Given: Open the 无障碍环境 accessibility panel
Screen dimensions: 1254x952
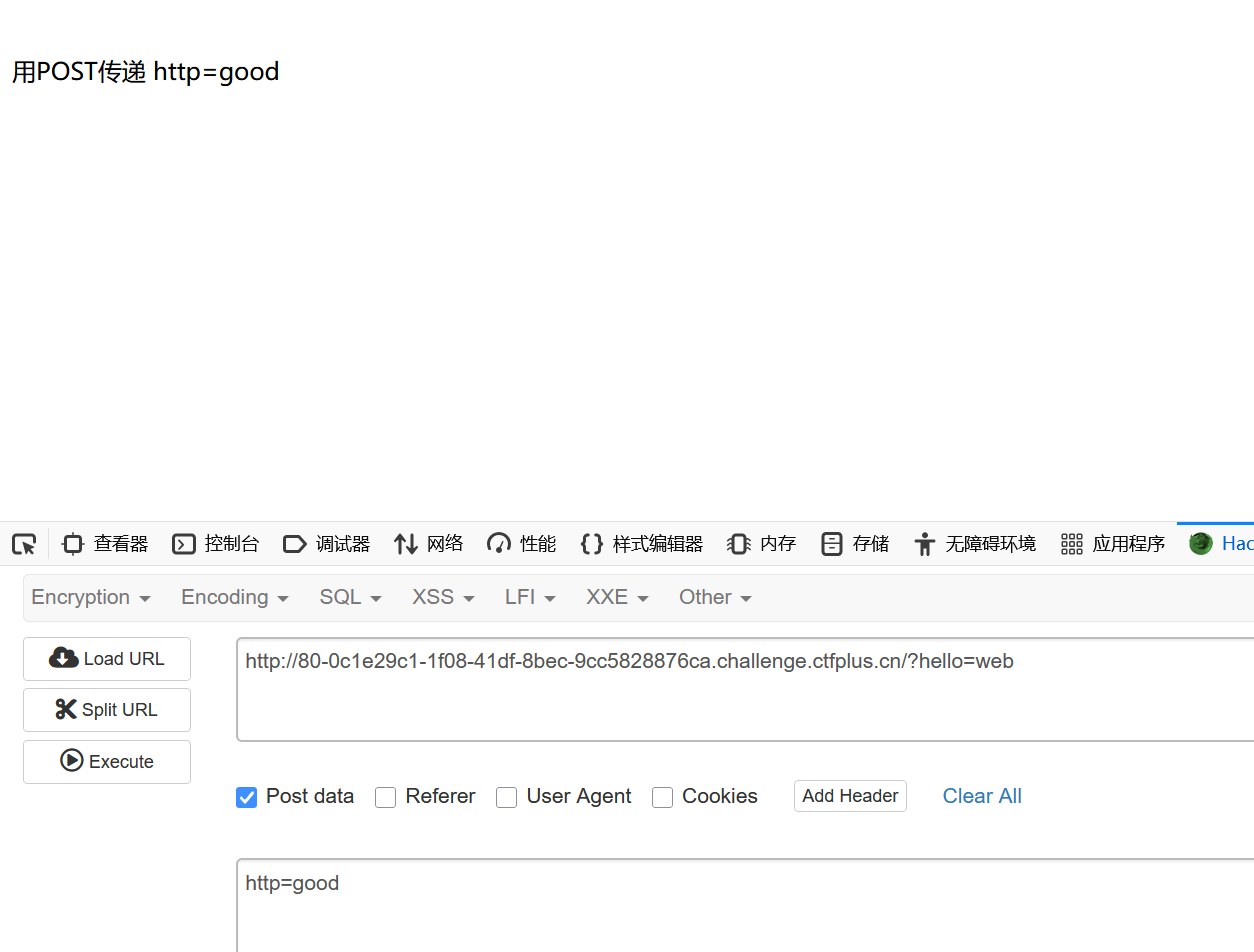Looking at the screenshot, I should click(975, 544).
